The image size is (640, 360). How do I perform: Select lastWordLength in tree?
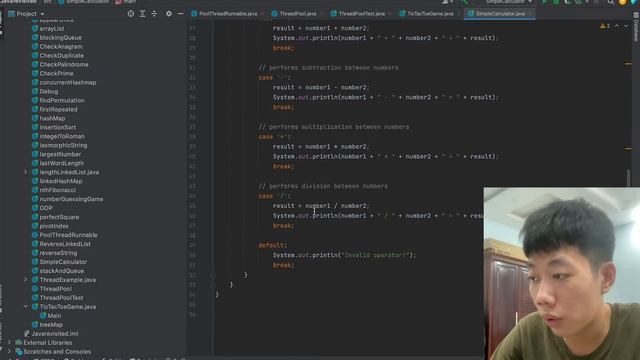click(62, 163)
